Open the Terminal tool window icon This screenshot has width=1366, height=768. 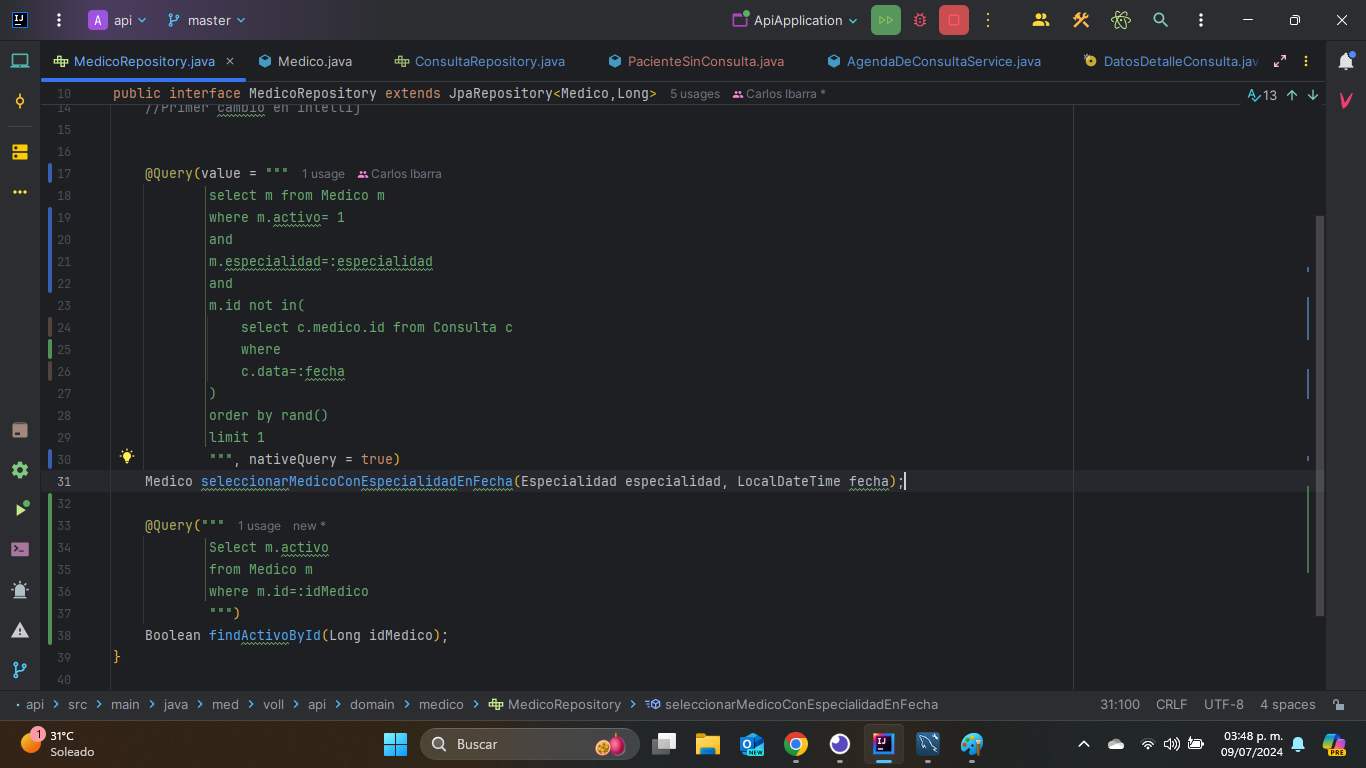coord(20,549)
